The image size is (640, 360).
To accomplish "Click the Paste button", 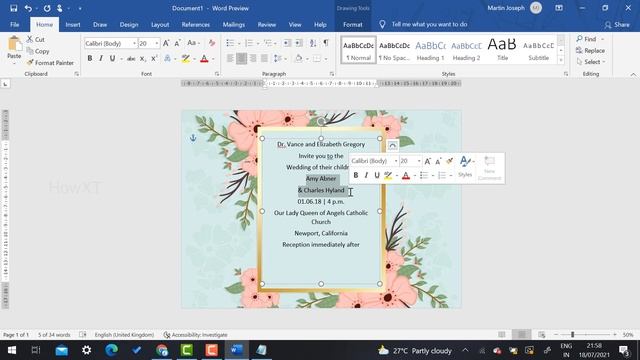I will tap(14, 49).
